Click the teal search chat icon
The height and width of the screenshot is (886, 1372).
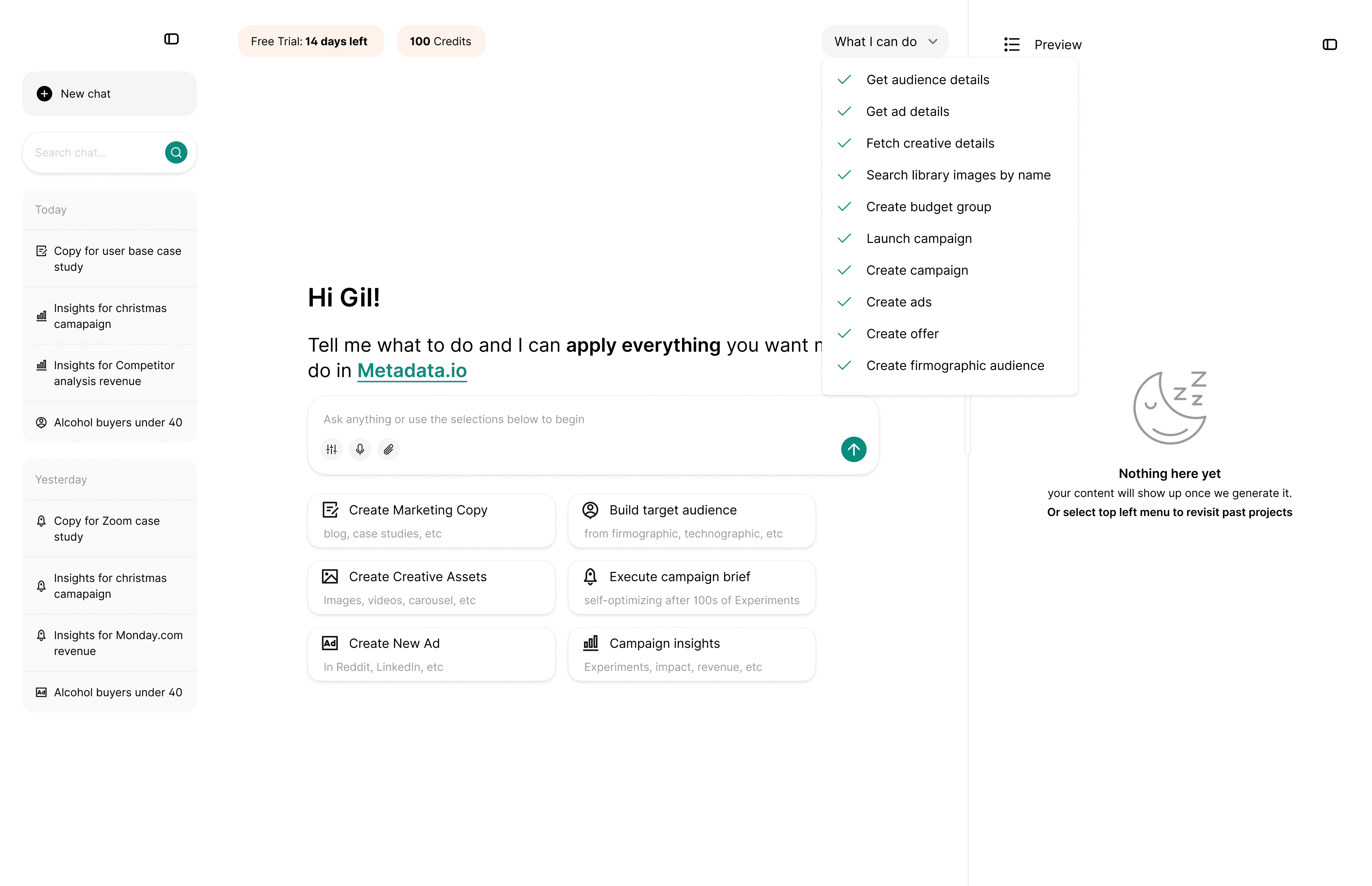click(176, 152)
